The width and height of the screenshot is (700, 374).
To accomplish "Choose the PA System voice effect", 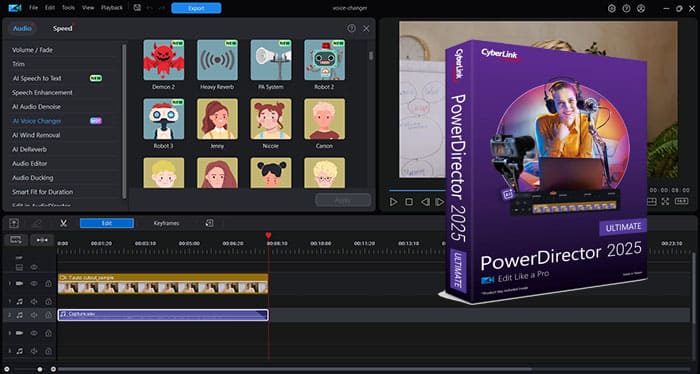I will pyautogui.click(x=271, y=60).
